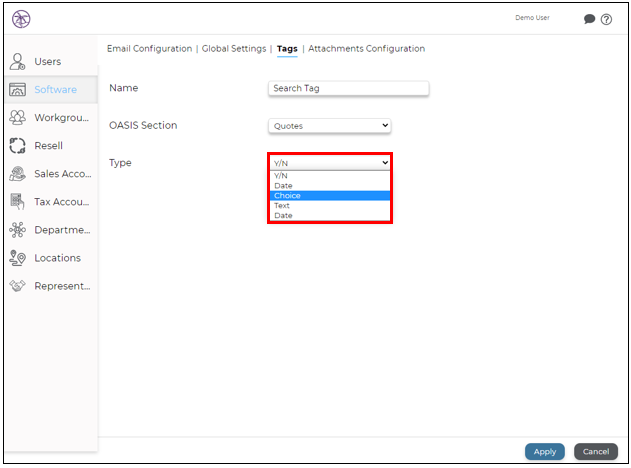631x468 pixels.
Task: Click the Locations map pin icon
Action: click(x=17, y=258)
